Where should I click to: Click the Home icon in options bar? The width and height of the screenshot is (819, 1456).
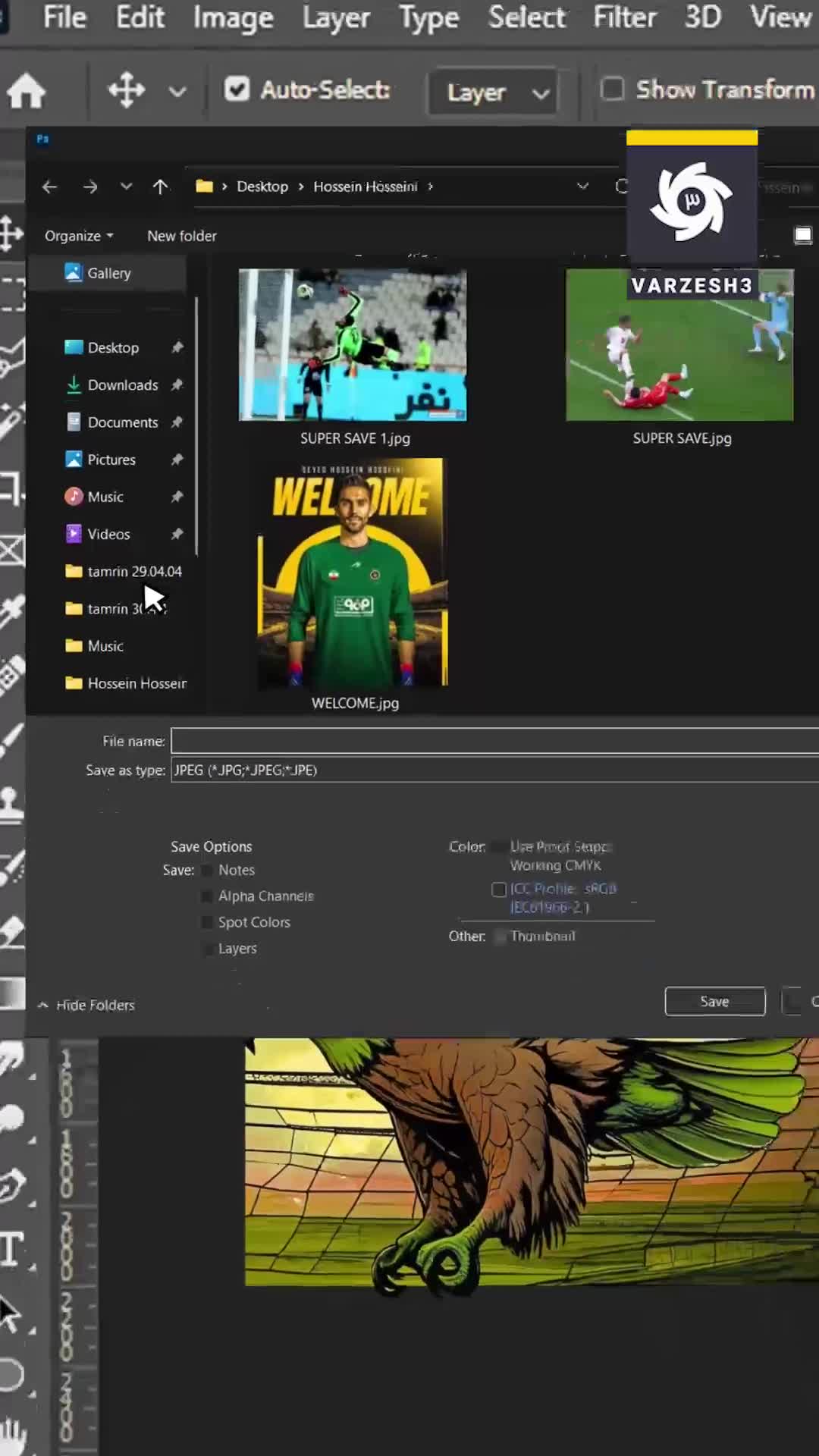(27, 92)
